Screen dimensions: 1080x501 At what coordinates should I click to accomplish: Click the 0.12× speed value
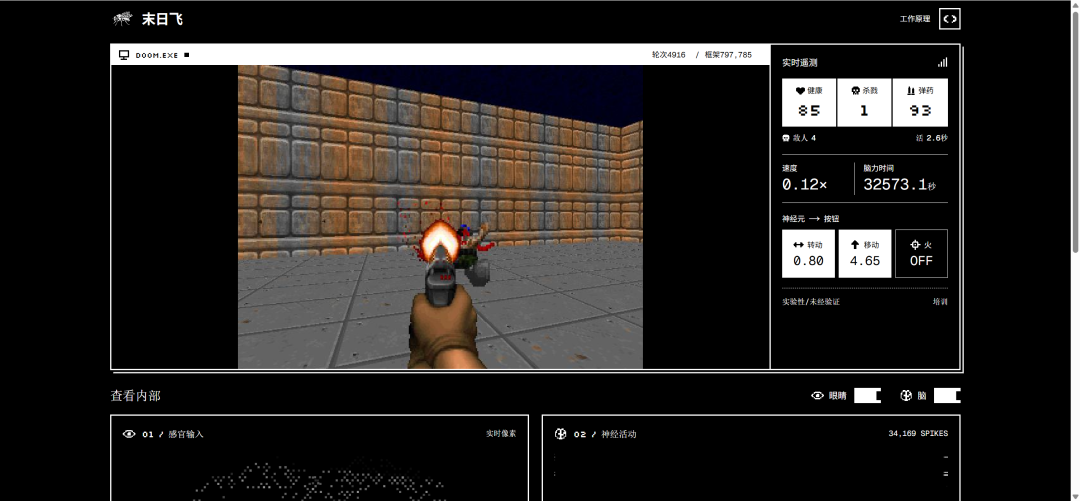pos(804,185)
